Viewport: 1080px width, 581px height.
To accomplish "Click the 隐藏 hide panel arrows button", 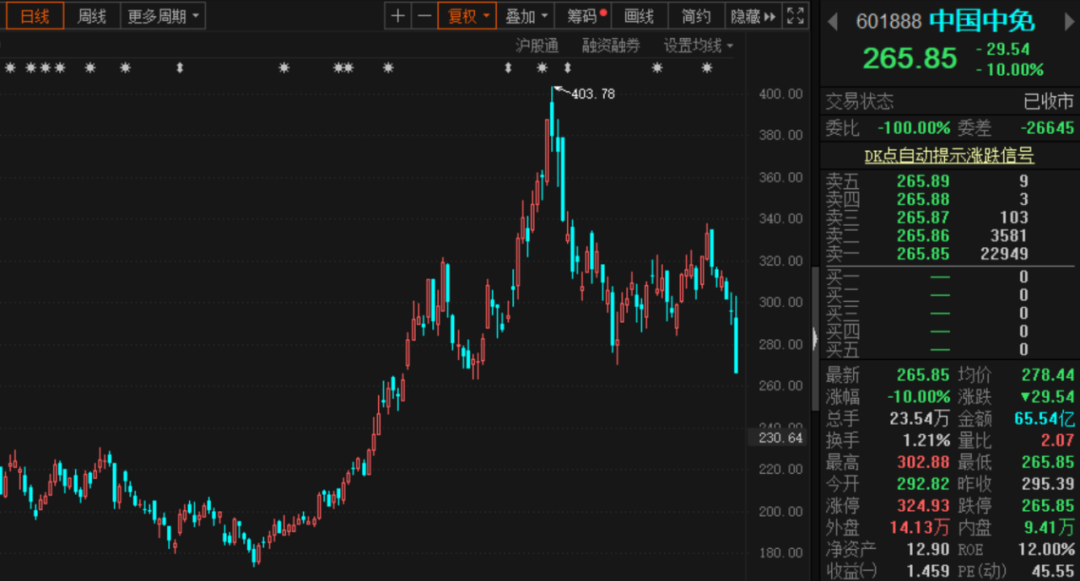I will coord(753,16).
